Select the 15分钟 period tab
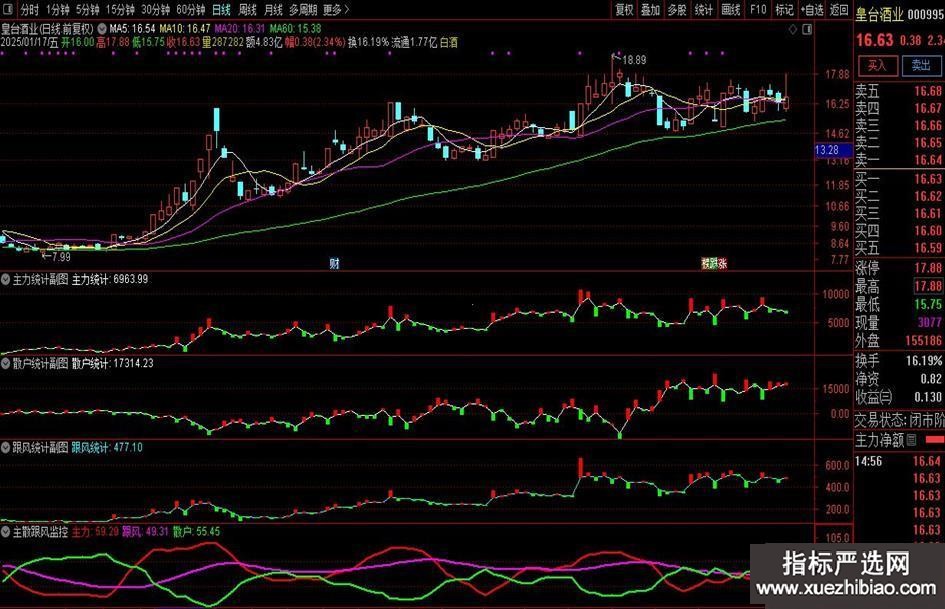945x609 pixels. [120, 10]
